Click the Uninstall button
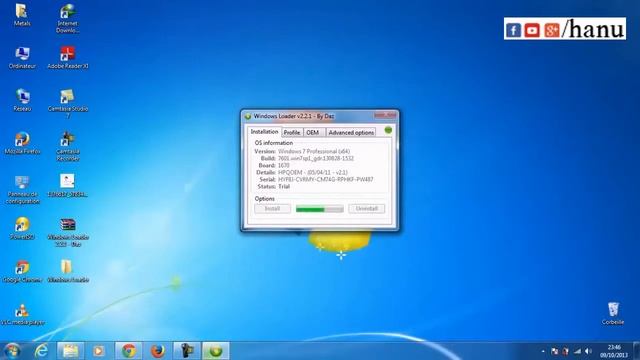This screenshot has height=360, width=640. (x=367, y=209)
